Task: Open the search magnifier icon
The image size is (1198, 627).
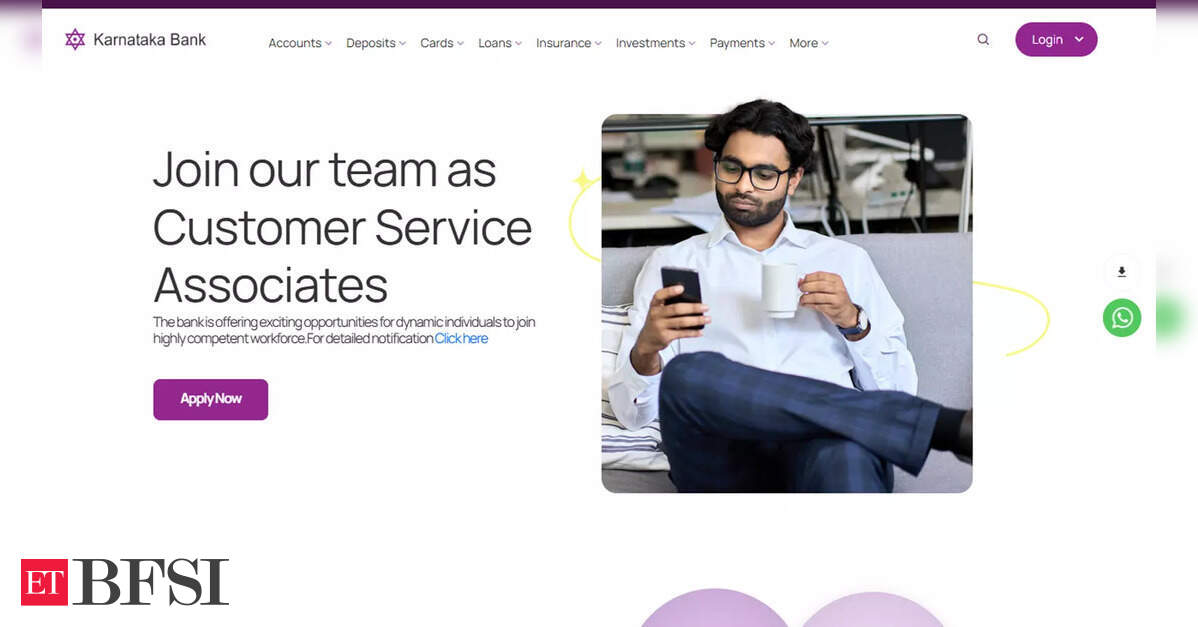Action: click(x=983, y=40)
